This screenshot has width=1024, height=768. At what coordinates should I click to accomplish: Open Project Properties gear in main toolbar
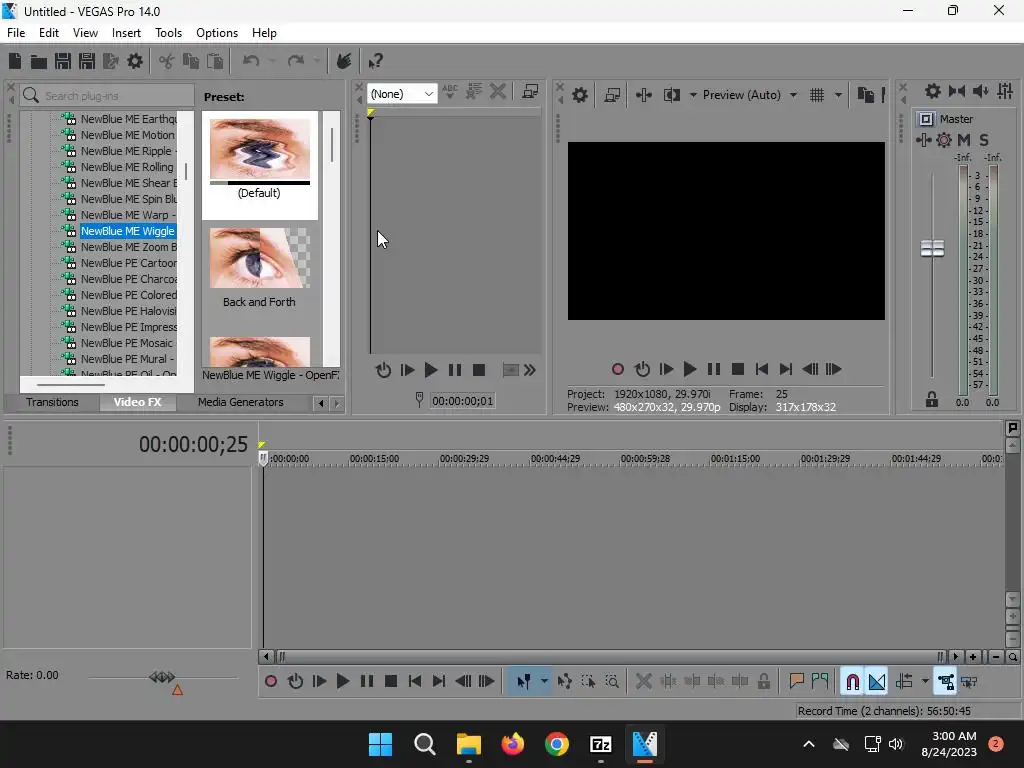pos(135,61)
